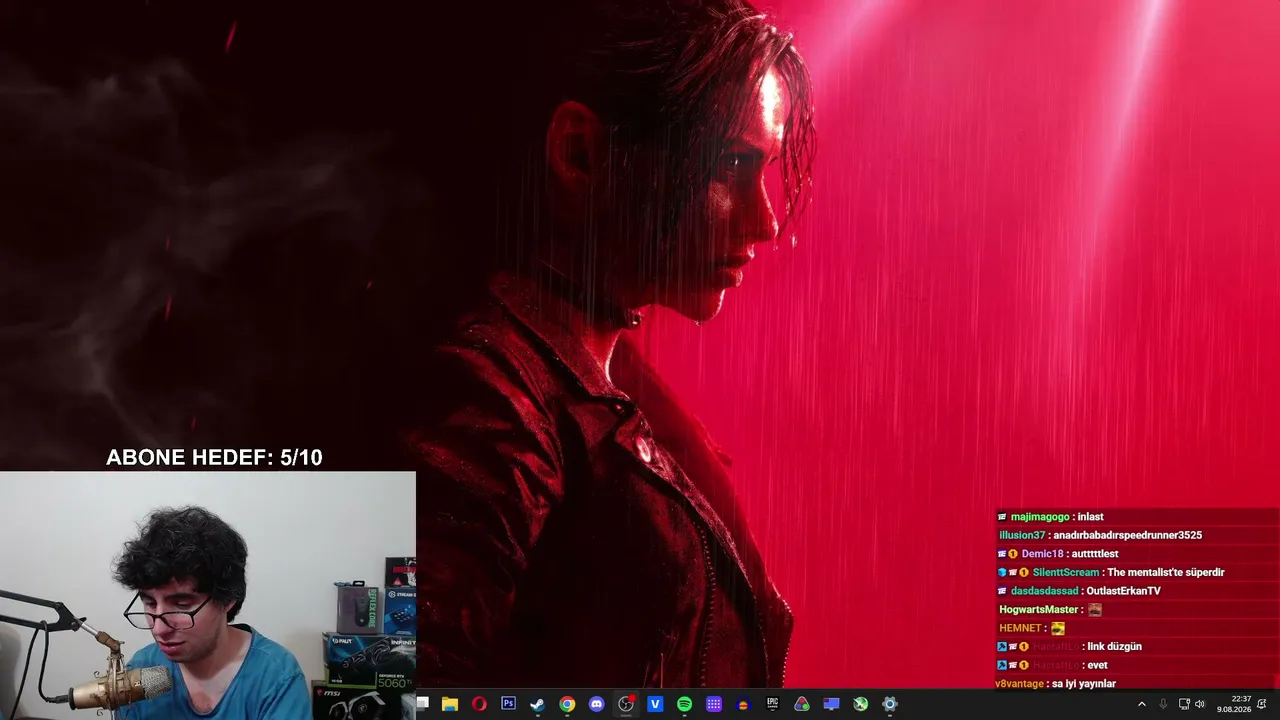Image resolution: width=1280 pixels, height=720 pixels.
Task: Click the chat message 'link düzgün'
Action: point(1115,647)
